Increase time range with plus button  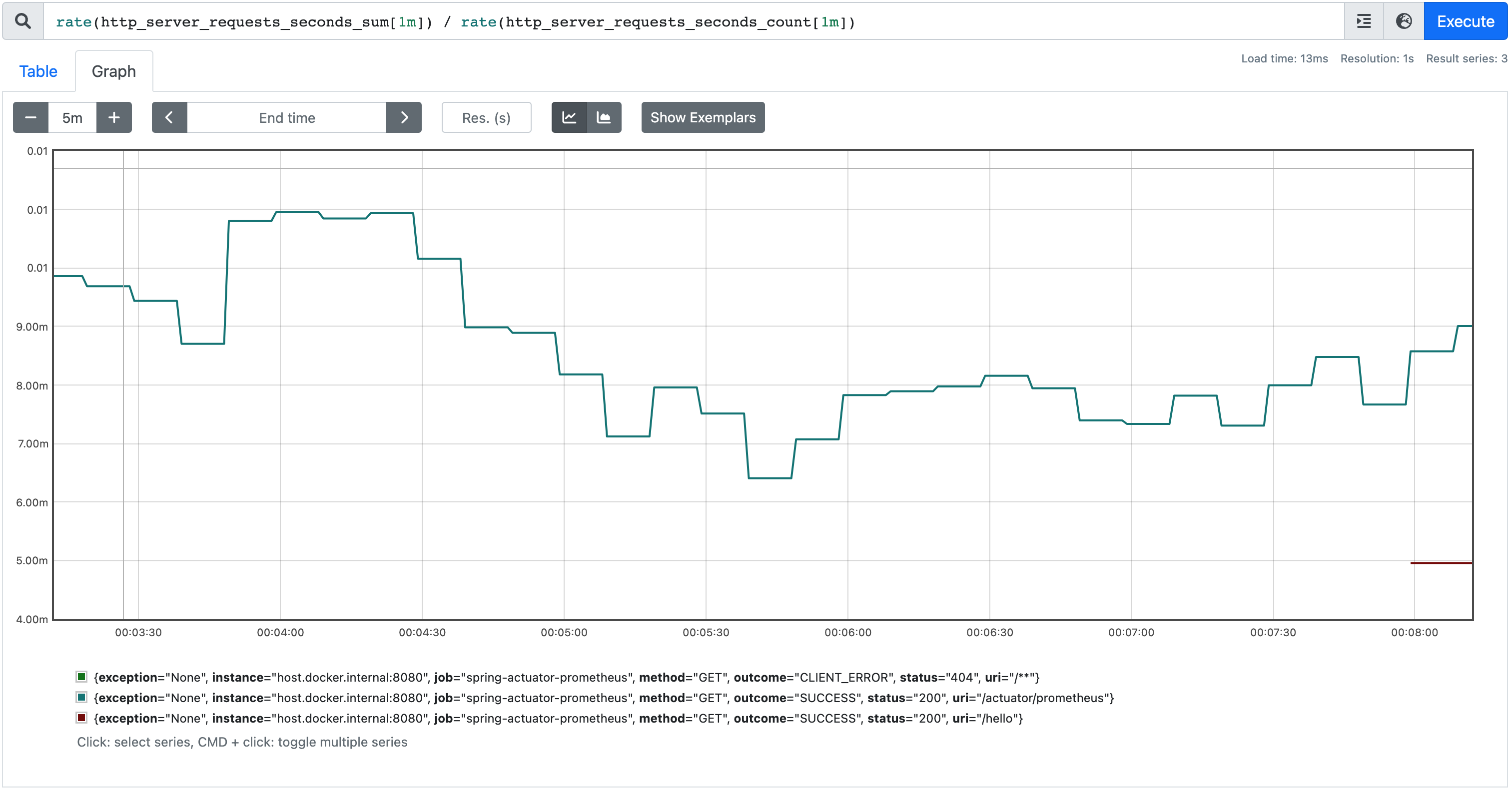pyautogui.click(x=114, y=117)
